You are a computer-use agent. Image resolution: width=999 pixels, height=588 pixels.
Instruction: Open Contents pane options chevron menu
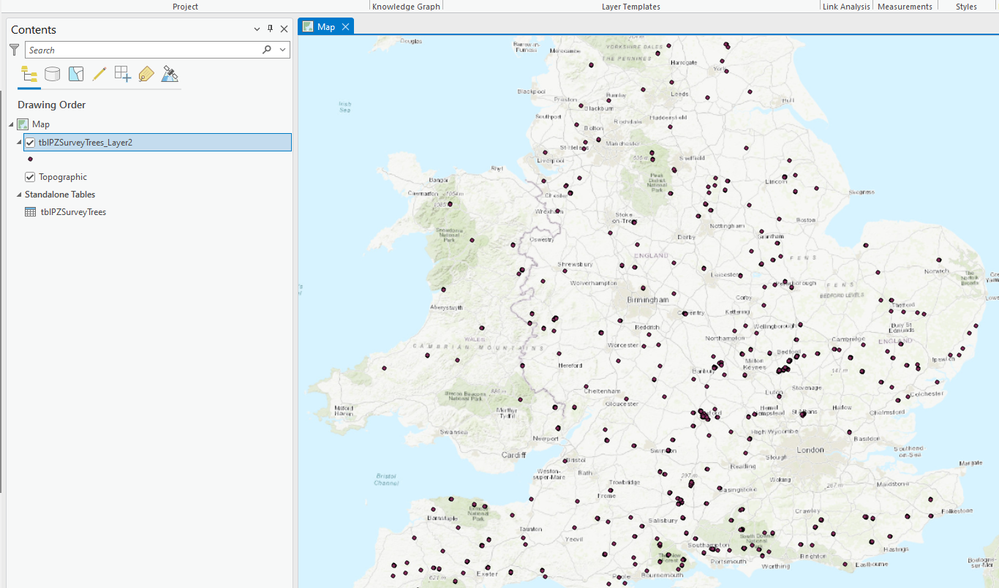[x=257, y=29]
